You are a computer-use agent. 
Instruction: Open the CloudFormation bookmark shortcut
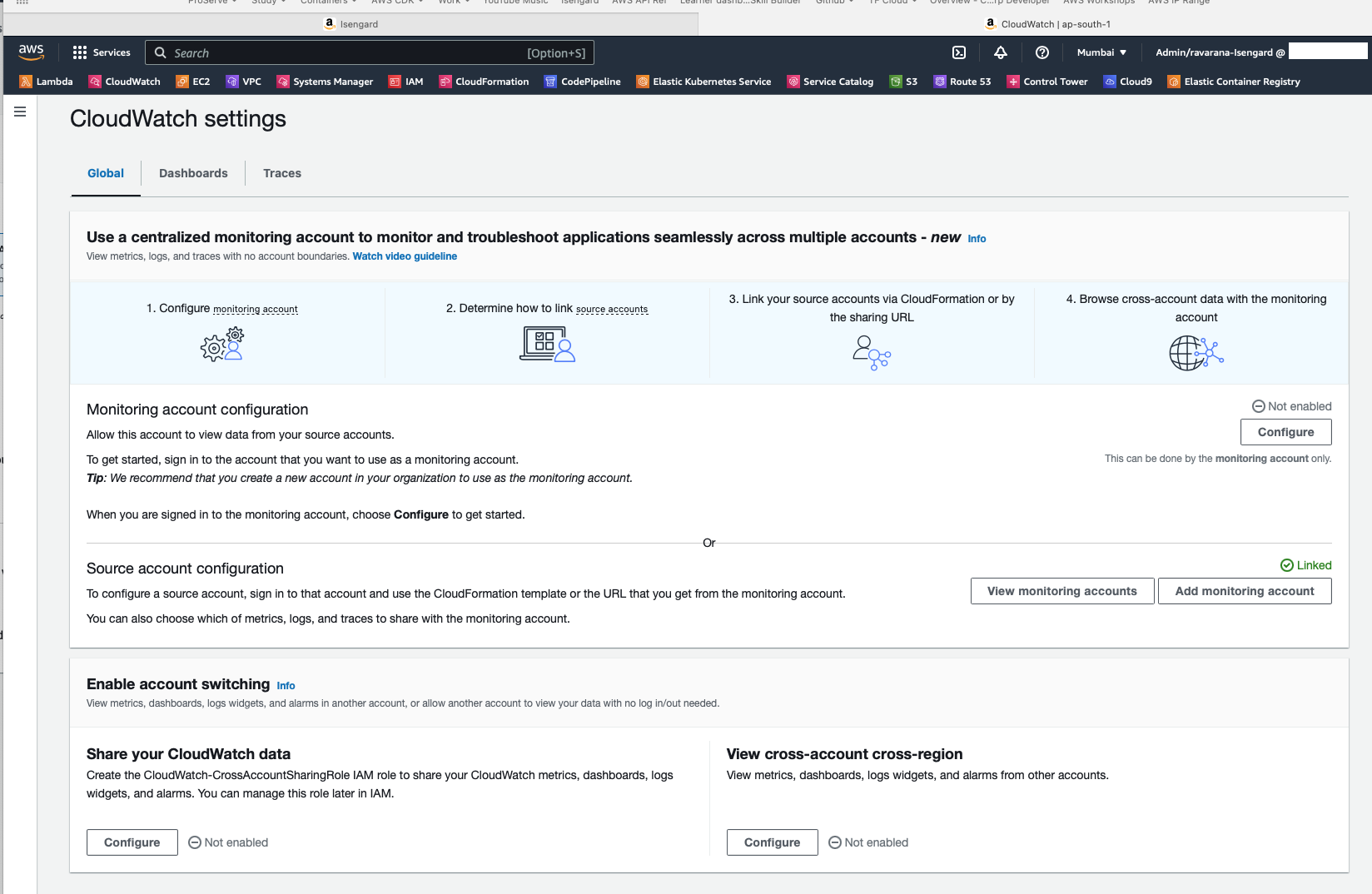click(485, 82)
